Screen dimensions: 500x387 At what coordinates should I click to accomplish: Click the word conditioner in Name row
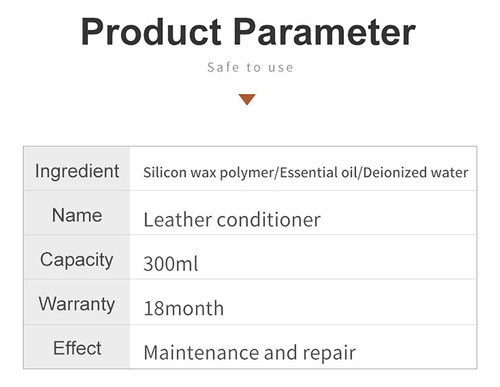click(x=269, y=220)
